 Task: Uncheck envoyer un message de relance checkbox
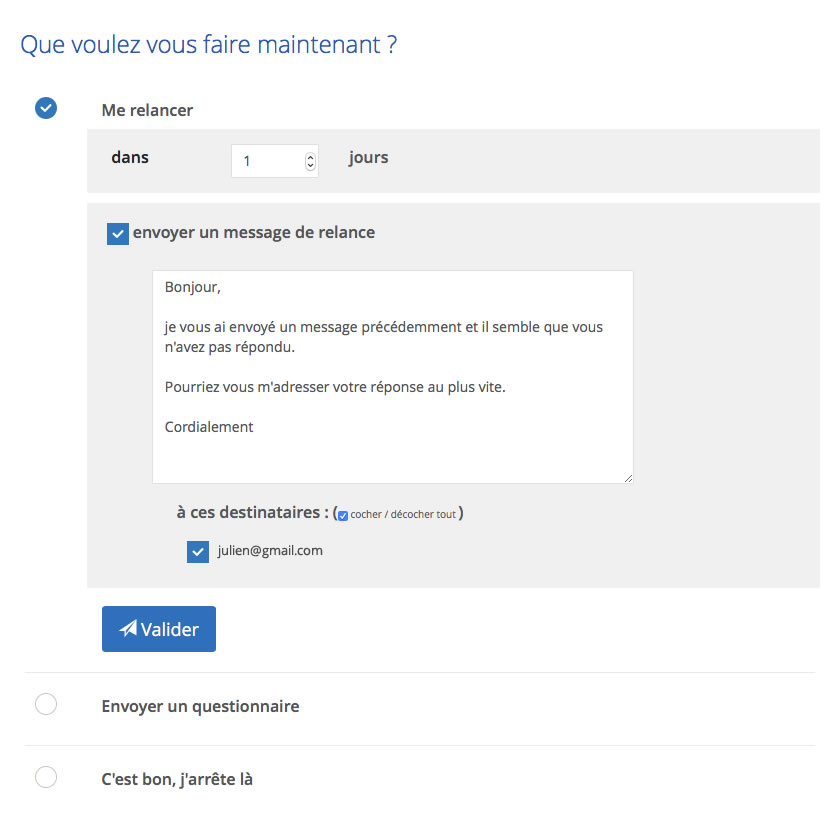118,234
